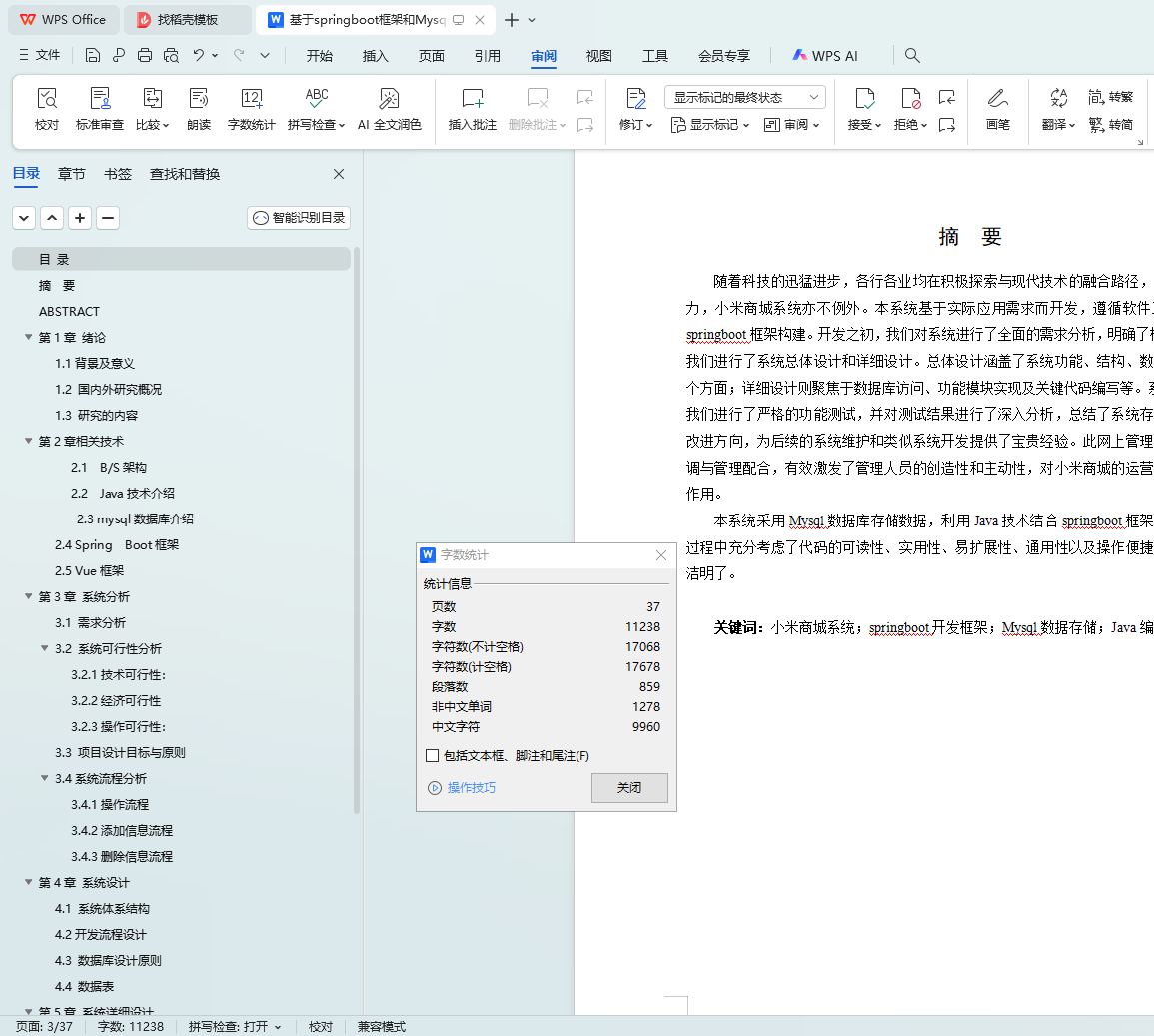Image resolution: width=1154 pixels, height=1036 pixels.
Task: Collapse the 3.4 系统流程分析 node
Action: (x=44, y=778)
